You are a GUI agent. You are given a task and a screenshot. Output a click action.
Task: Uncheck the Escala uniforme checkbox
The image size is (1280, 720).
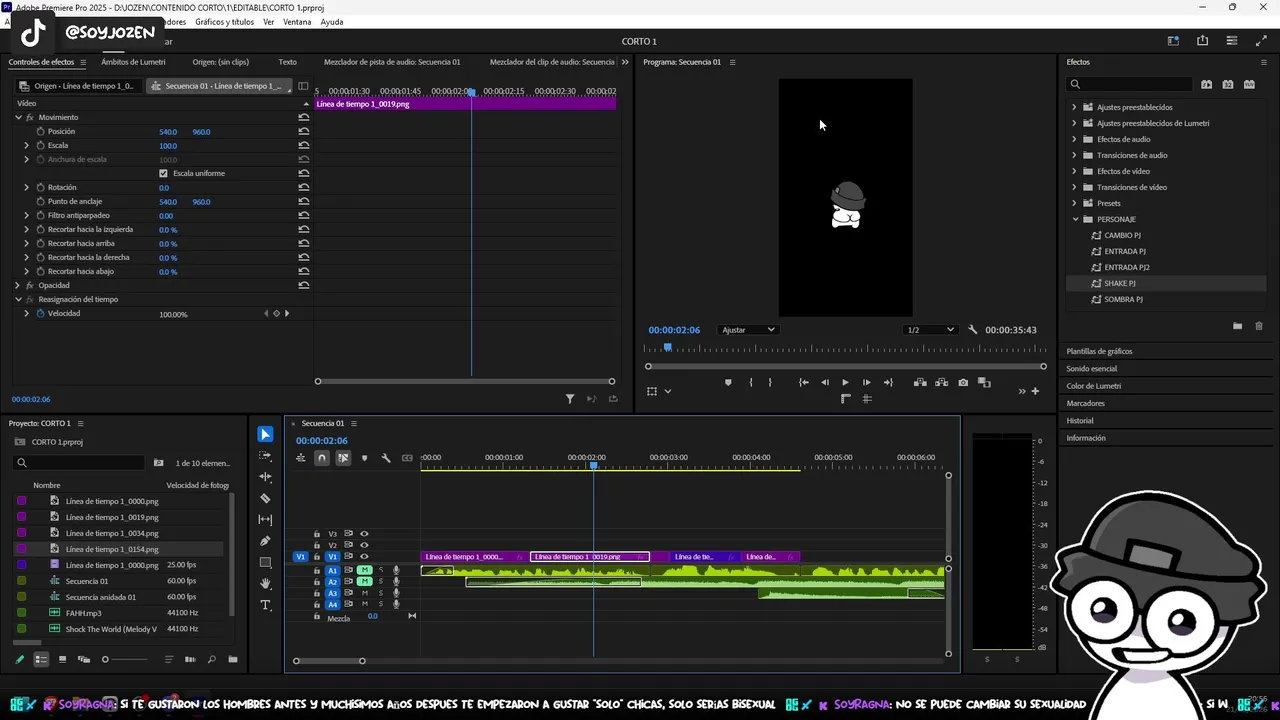point(164,173)
